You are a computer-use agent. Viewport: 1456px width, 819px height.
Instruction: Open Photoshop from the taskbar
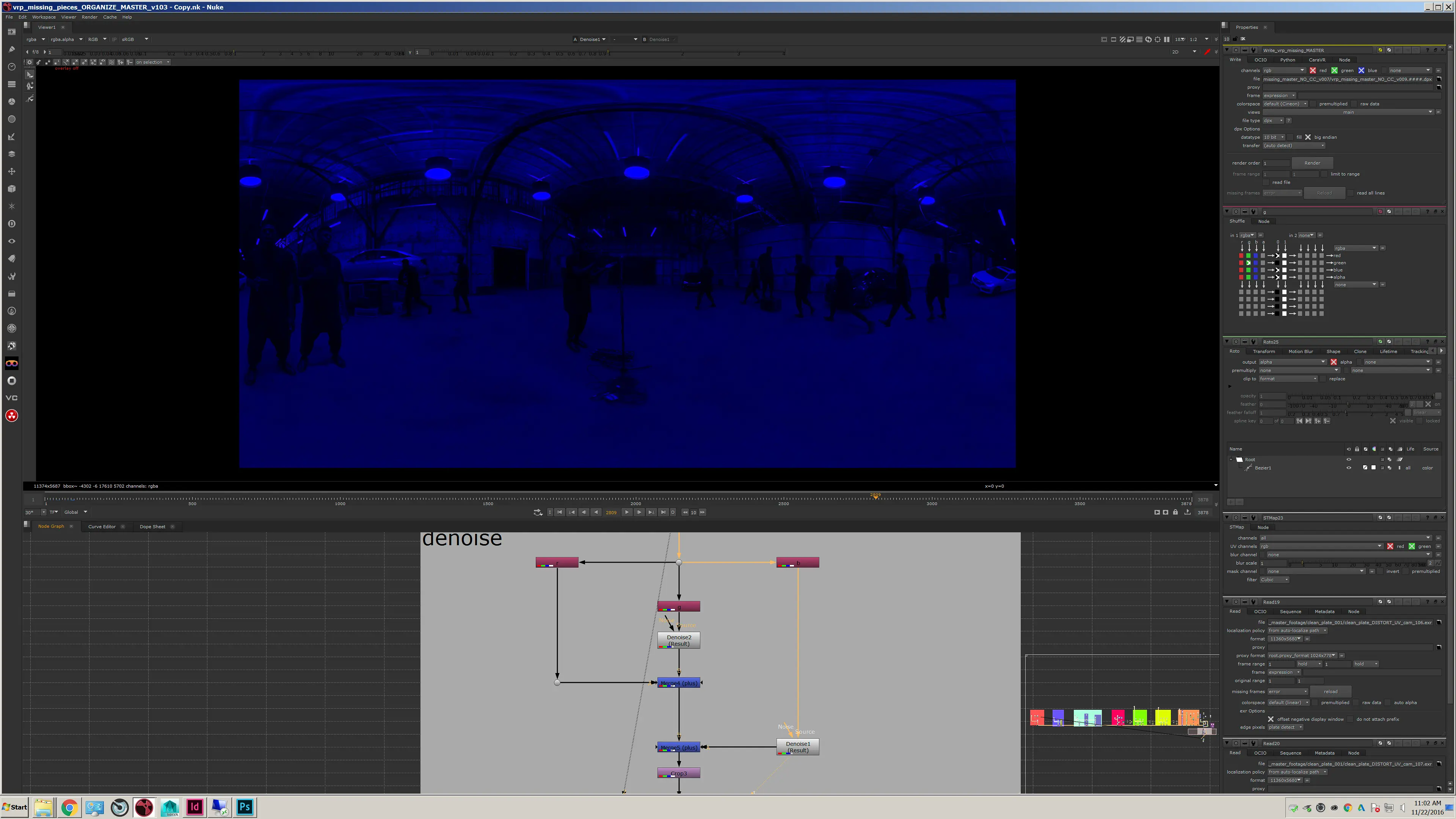(x=245, y=807)
